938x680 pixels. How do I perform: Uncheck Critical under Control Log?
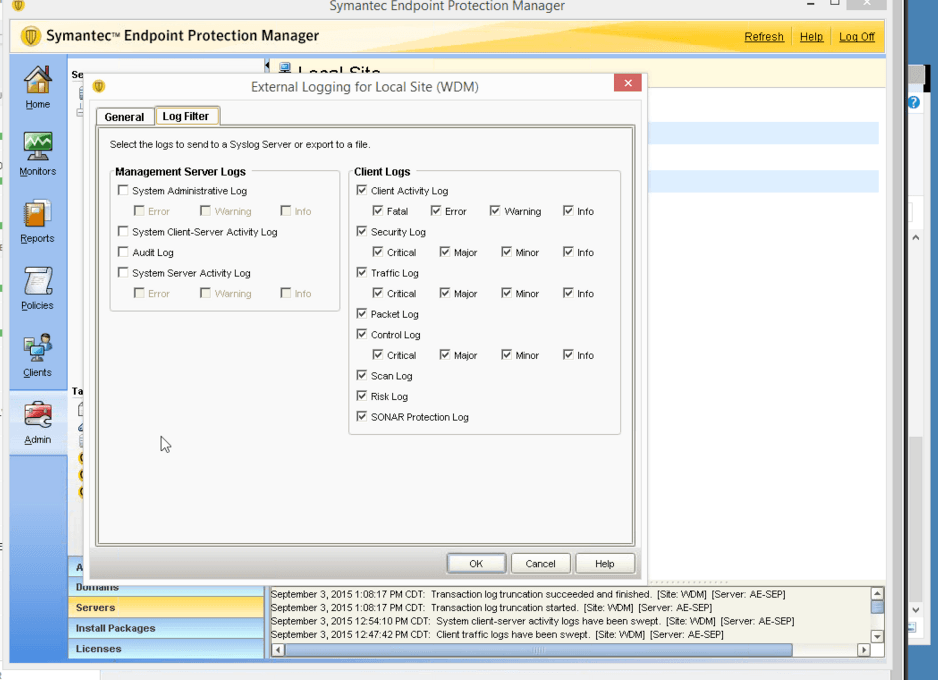(x=377, y=355)
